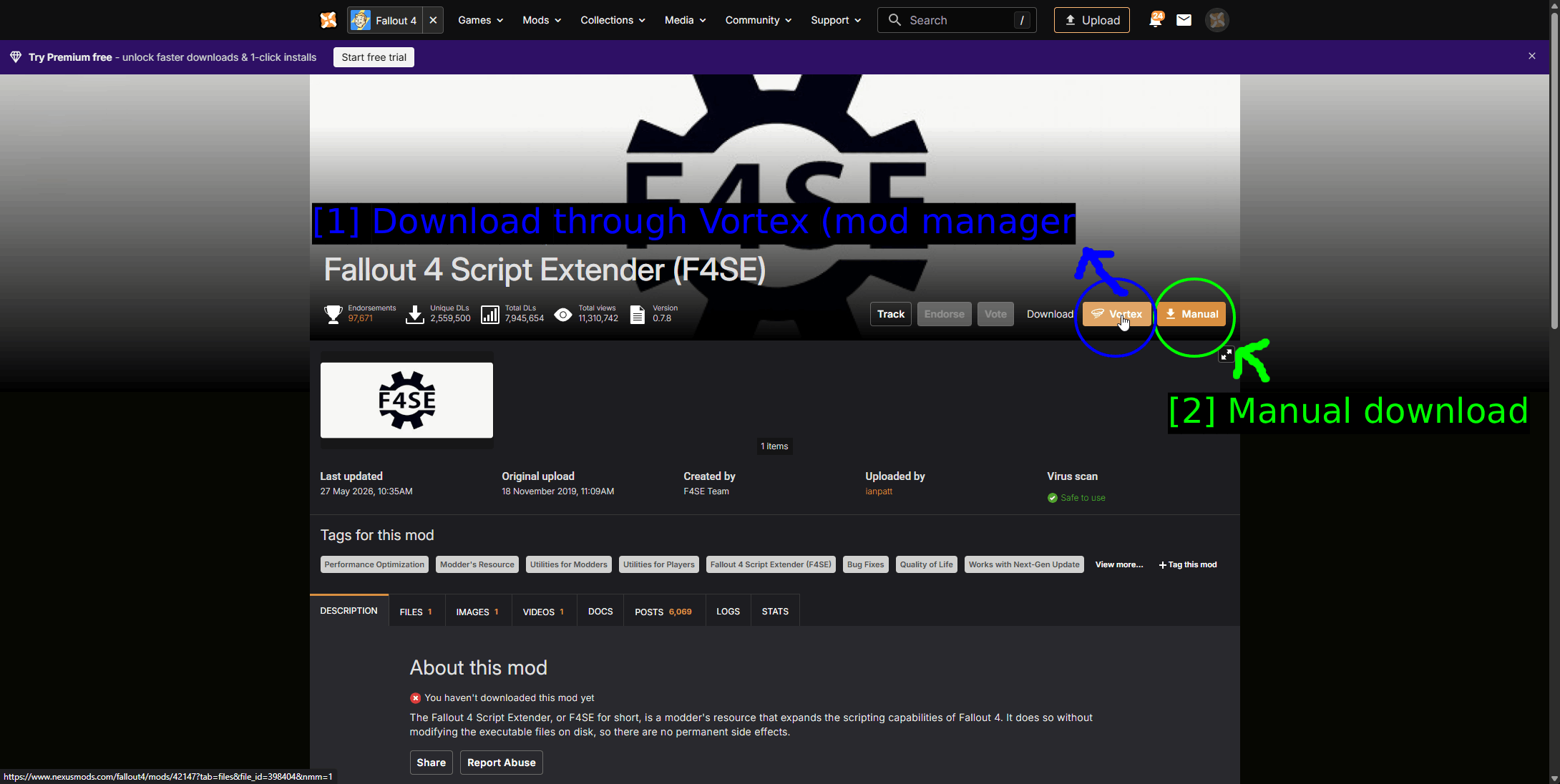Switch to the Videos tab
Screen dimensions: 1560x784
pyautogui.click(x=544, y=612)
